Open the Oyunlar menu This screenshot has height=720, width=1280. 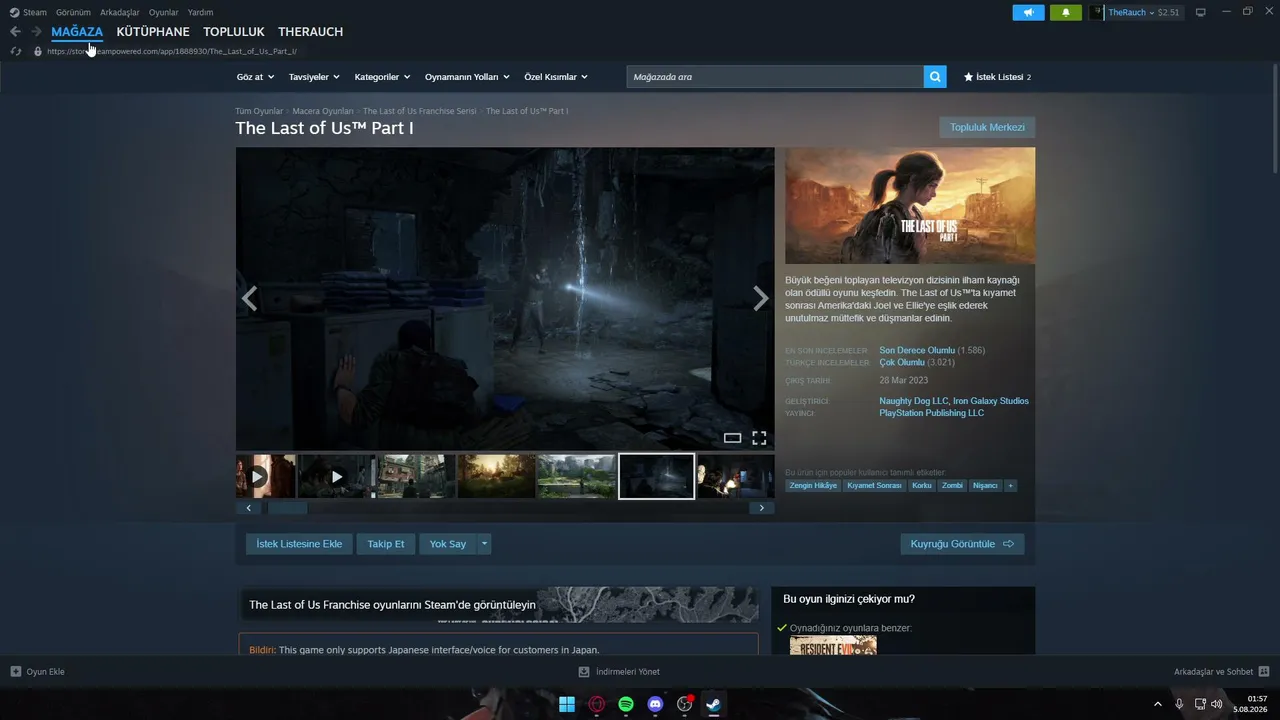pyautogui.click(x=164, y=12)
